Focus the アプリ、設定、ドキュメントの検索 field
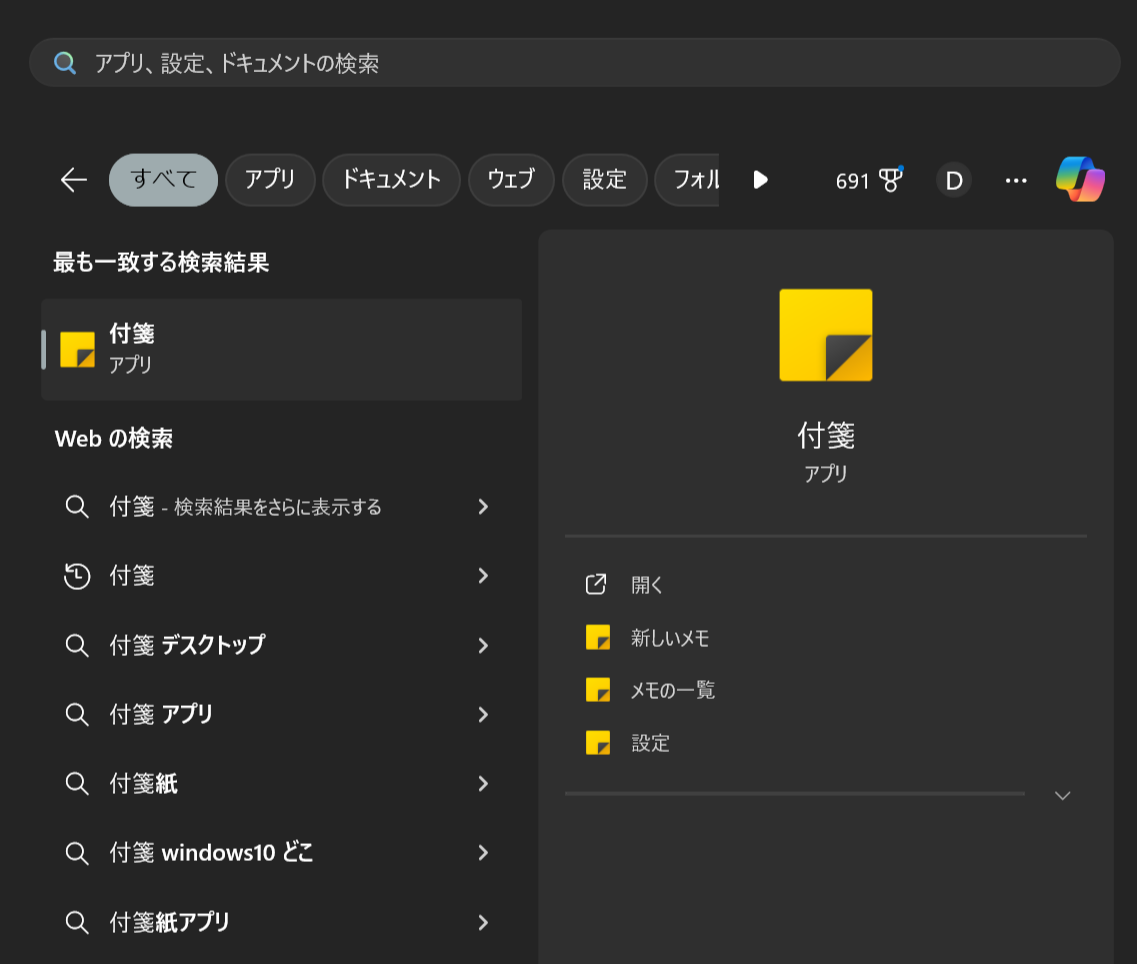Screen dimensions: 1137x964 click(x=574, y=63)
